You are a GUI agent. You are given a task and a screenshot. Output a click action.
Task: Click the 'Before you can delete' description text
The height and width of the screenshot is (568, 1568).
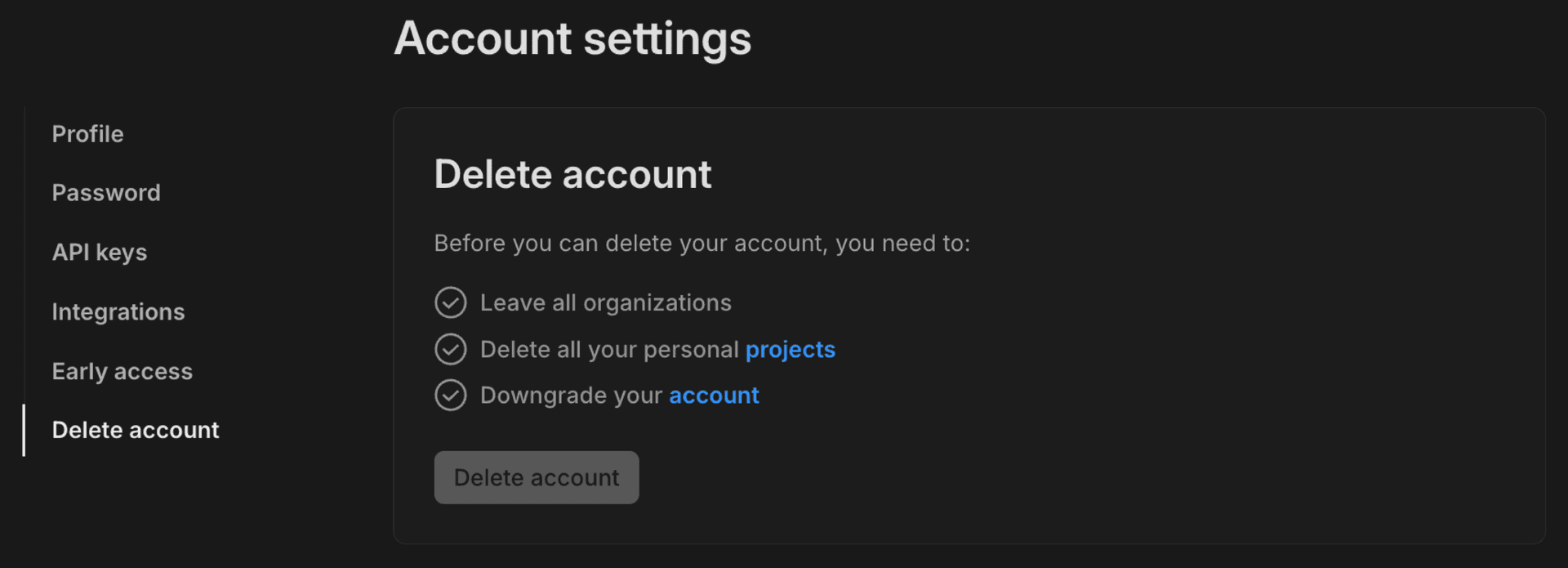click(x=702, y=244)
